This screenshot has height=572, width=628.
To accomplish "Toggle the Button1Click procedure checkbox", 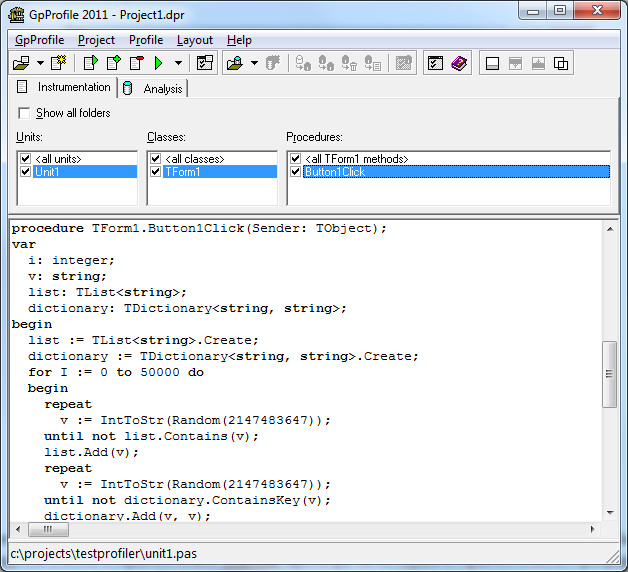I will coord(295,172).
